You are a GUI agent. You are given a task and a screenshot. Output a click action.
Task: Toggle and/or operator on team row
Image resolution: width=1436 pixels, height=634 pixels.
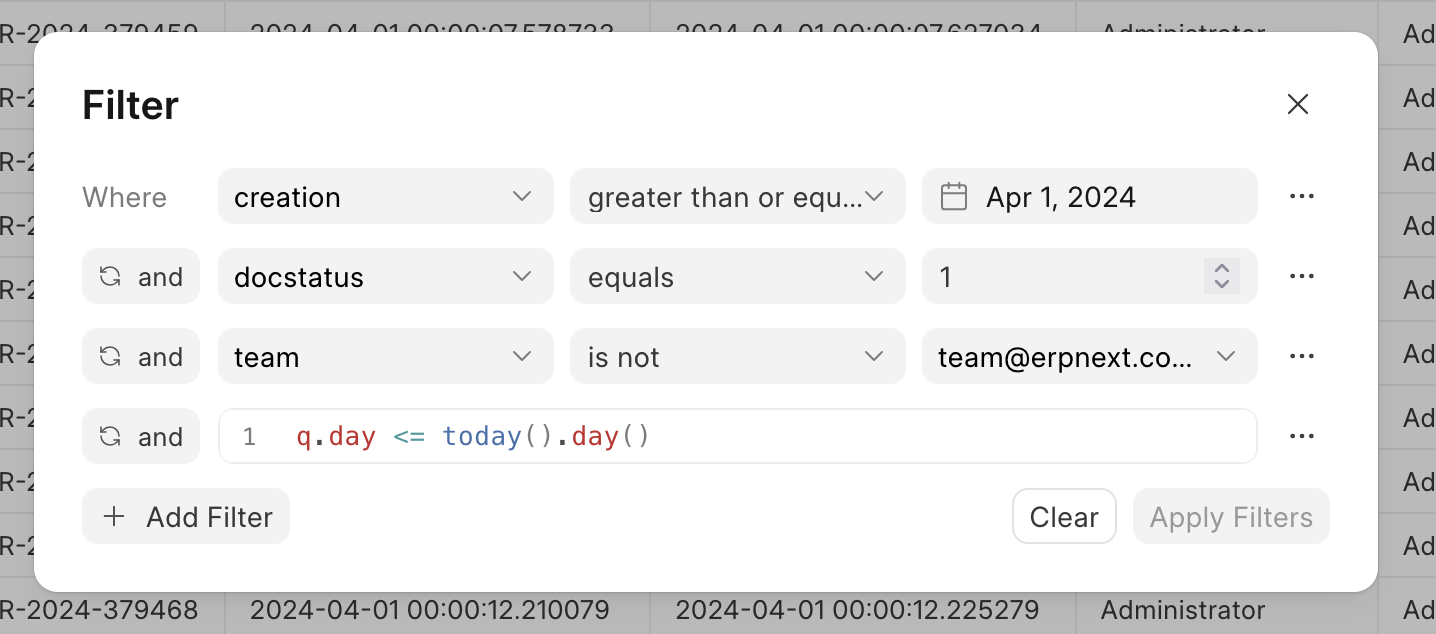coord(141,356)
